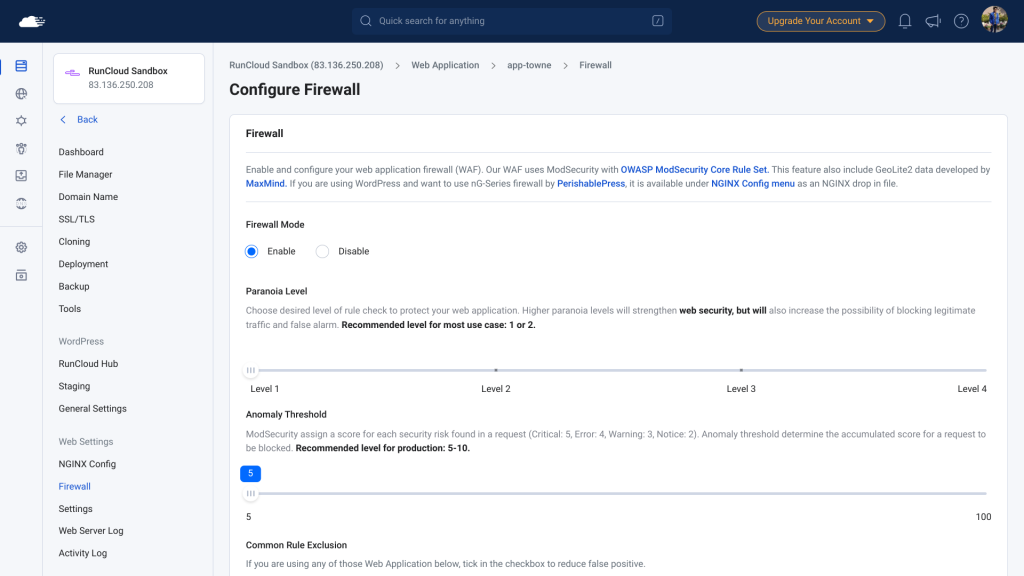Open Backup in the side menu

tap(74, 287)
